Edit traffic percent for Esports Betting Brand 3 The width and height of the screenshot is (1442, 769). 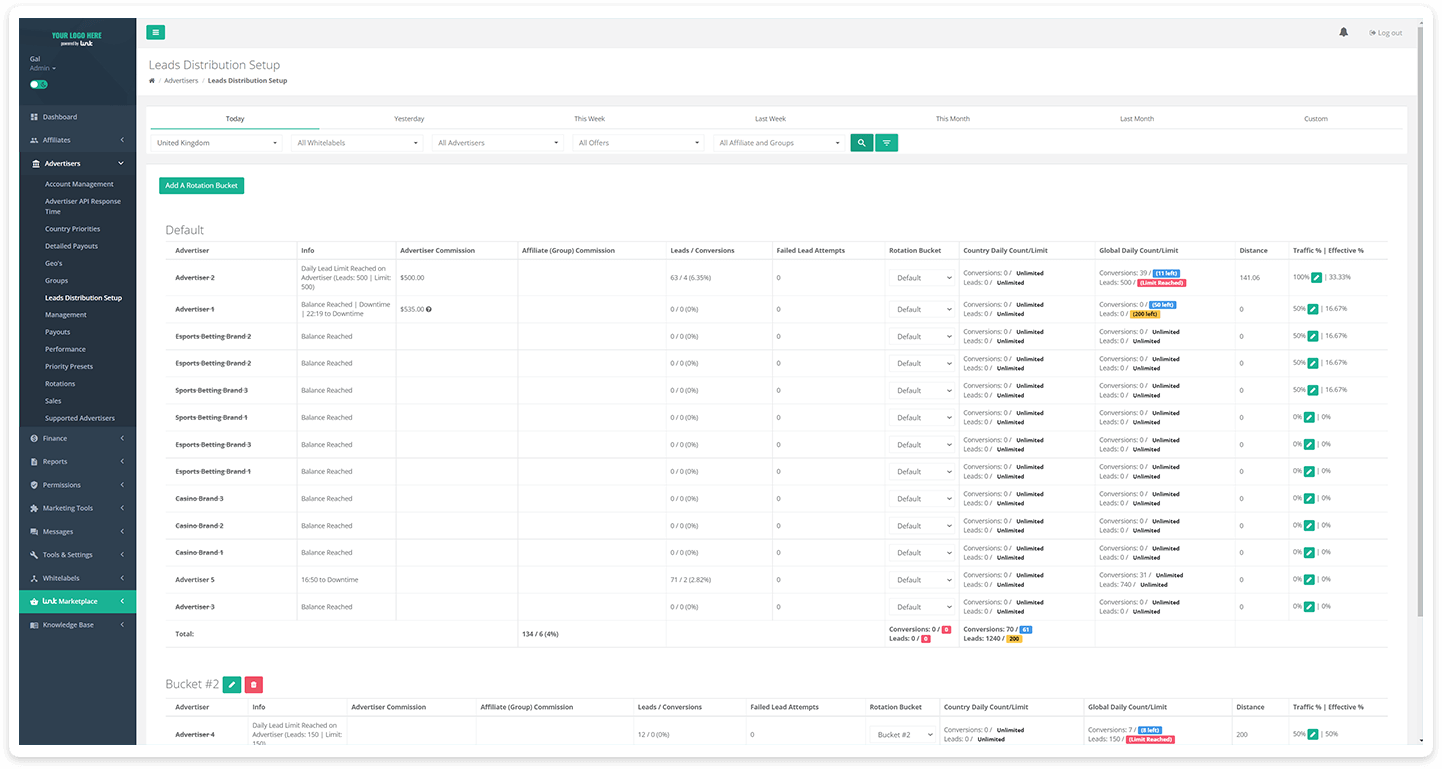click(1309, 444)
